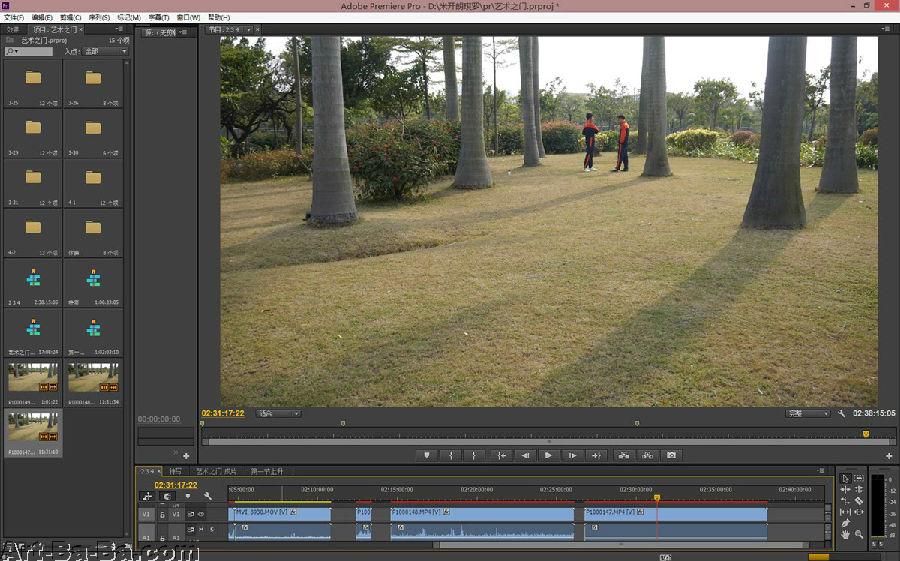Select the Slip tool
The width and height of the screenshot is (900, 561).
(845, 512)
